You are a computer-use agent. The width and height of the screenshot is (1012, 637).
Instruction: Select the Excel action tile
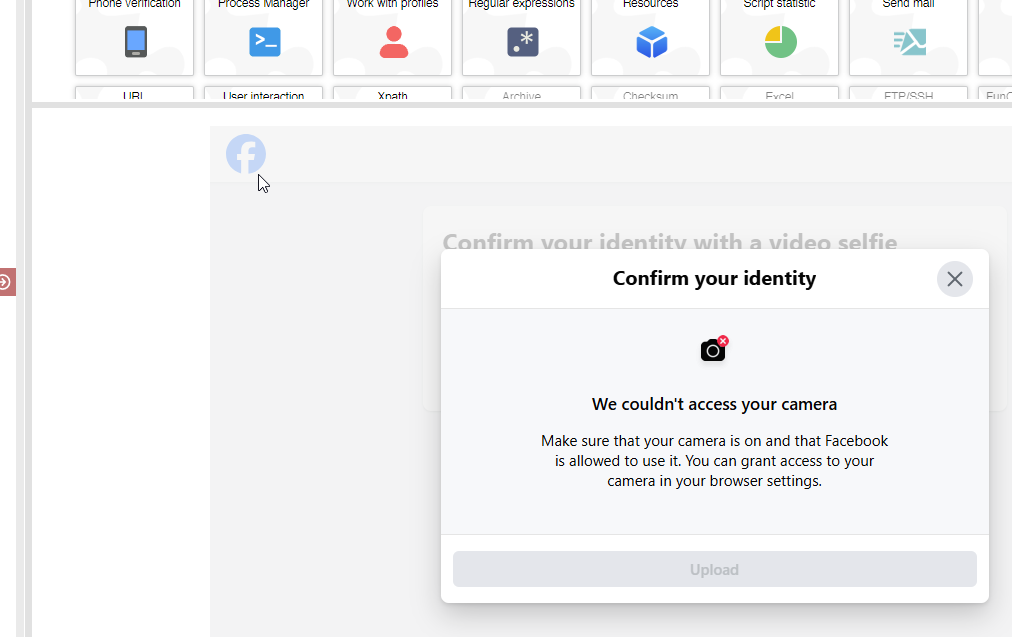[x=779, y=95]
